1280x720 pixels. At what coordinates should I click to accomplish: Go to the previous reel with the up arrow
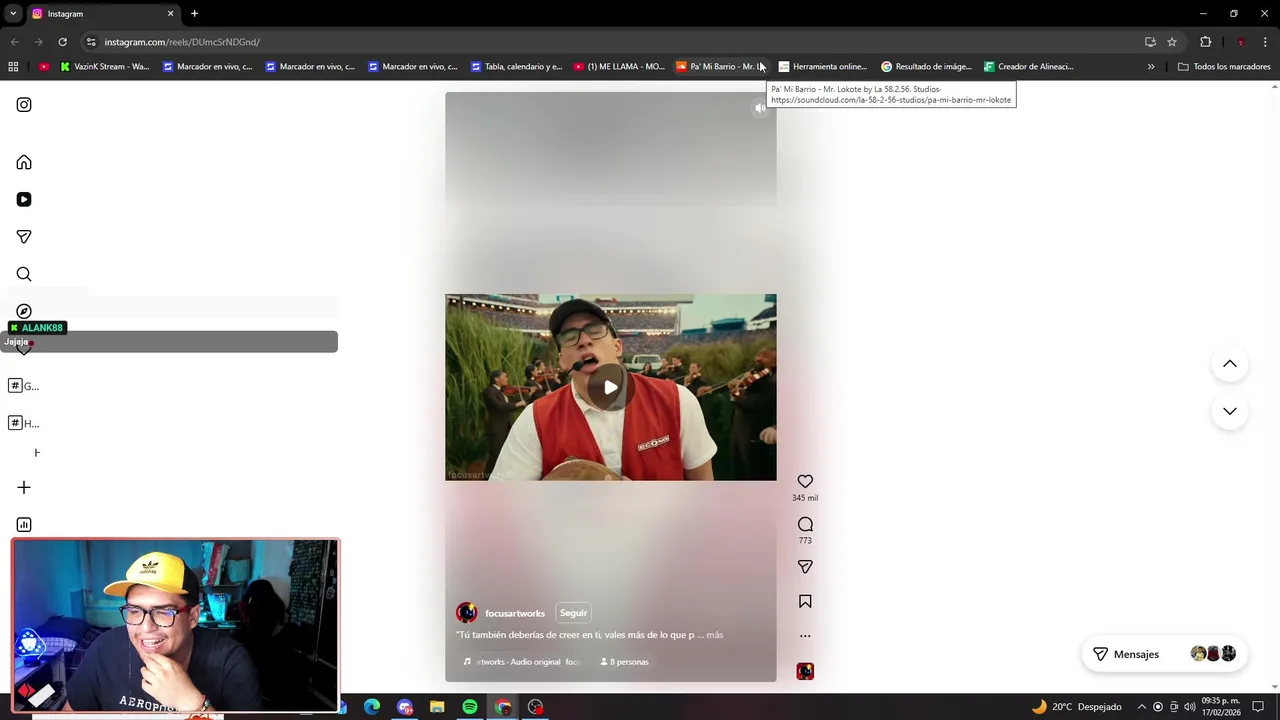coord(1230,364)
